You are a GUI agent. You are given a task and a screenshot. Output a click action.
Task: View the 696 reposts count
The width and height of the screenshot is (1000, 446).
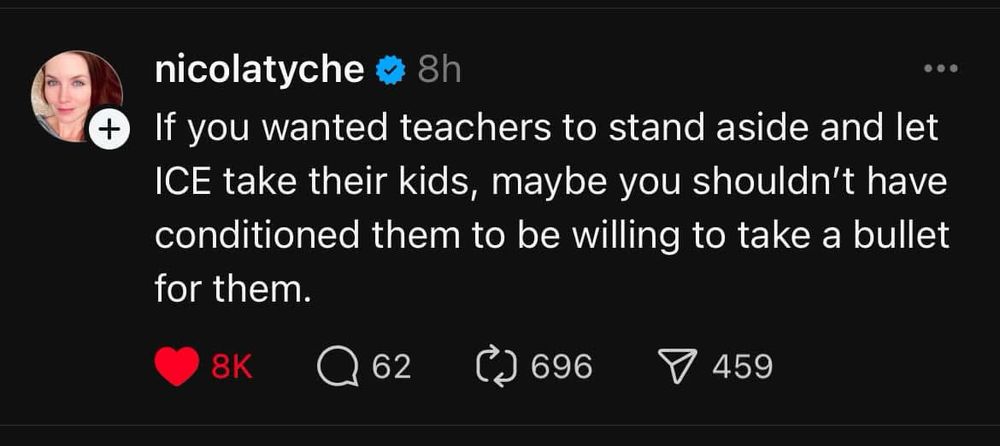click(561, 367)
